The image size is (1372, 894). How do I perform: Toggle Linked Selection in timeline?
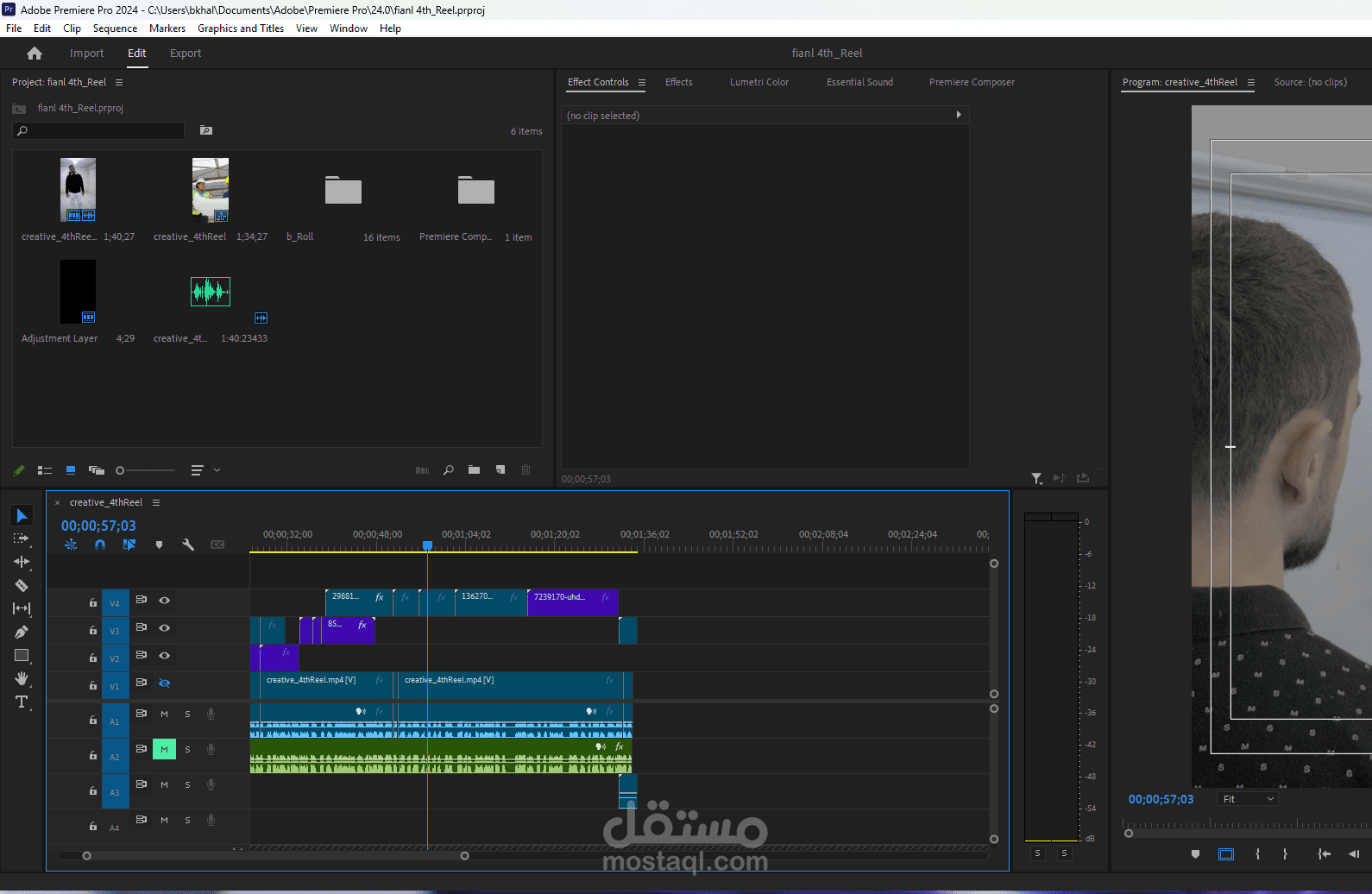[129, 545]
